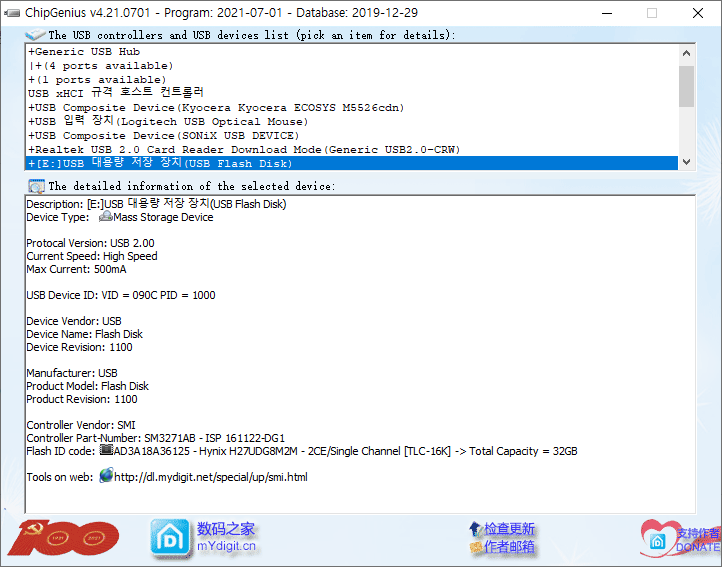Viewport: 722px width, 567px height.
Task: Click the Description: [E:]USB line
Action: pyautogui.click(x=156, y=204)
